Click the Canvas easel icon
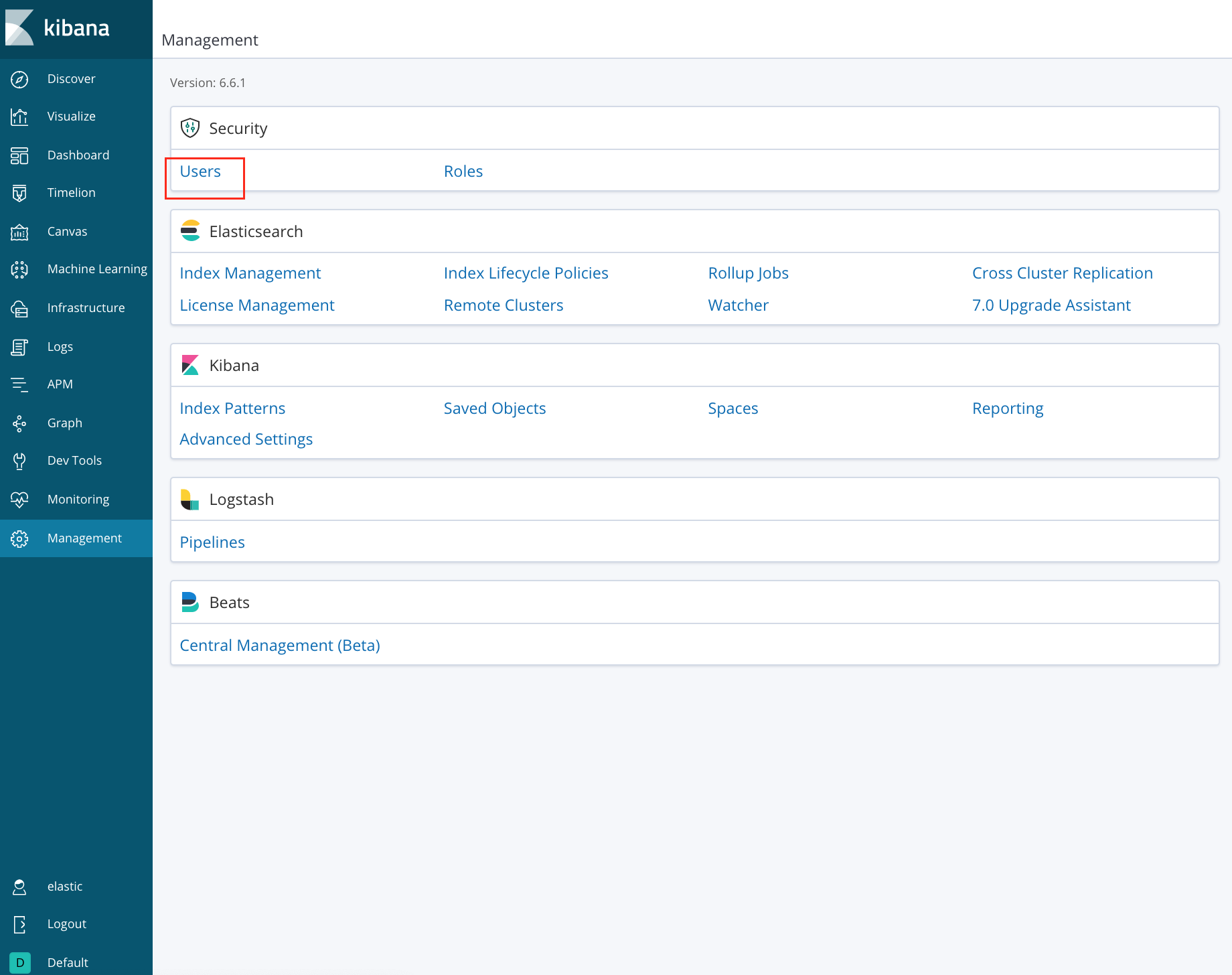 point(19,232)
